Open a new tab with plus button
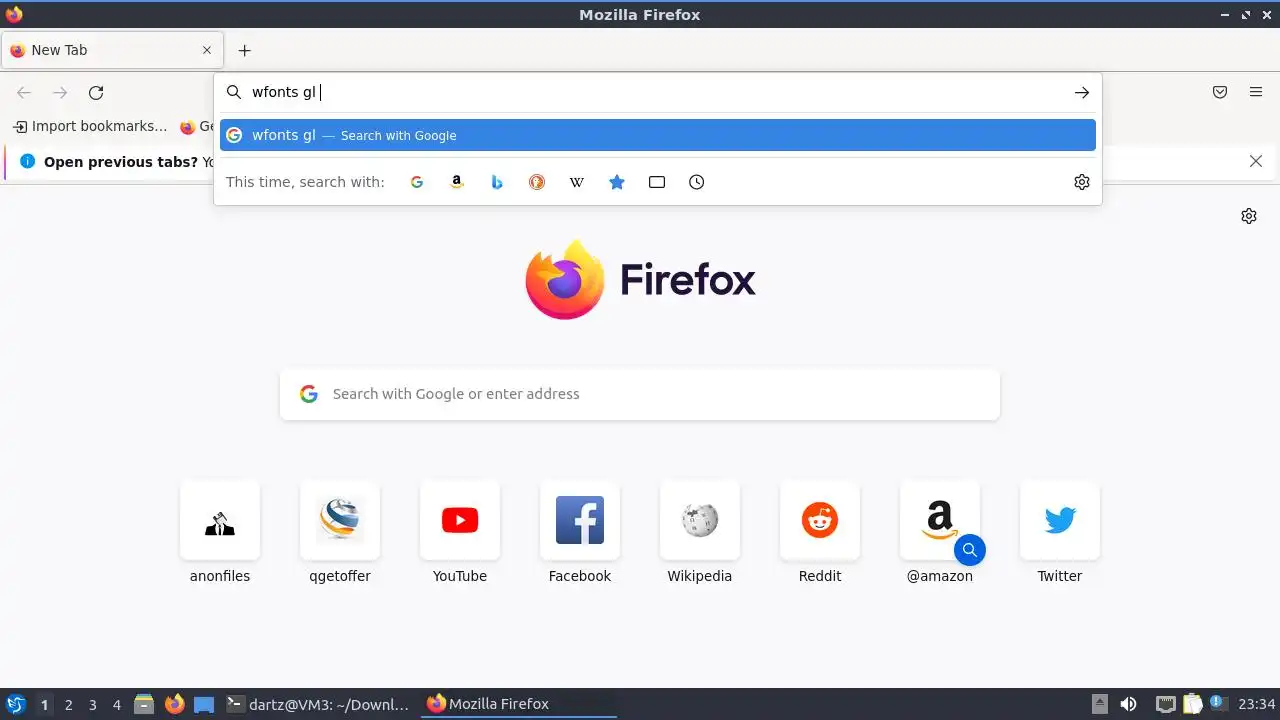 tap(244, 50)
